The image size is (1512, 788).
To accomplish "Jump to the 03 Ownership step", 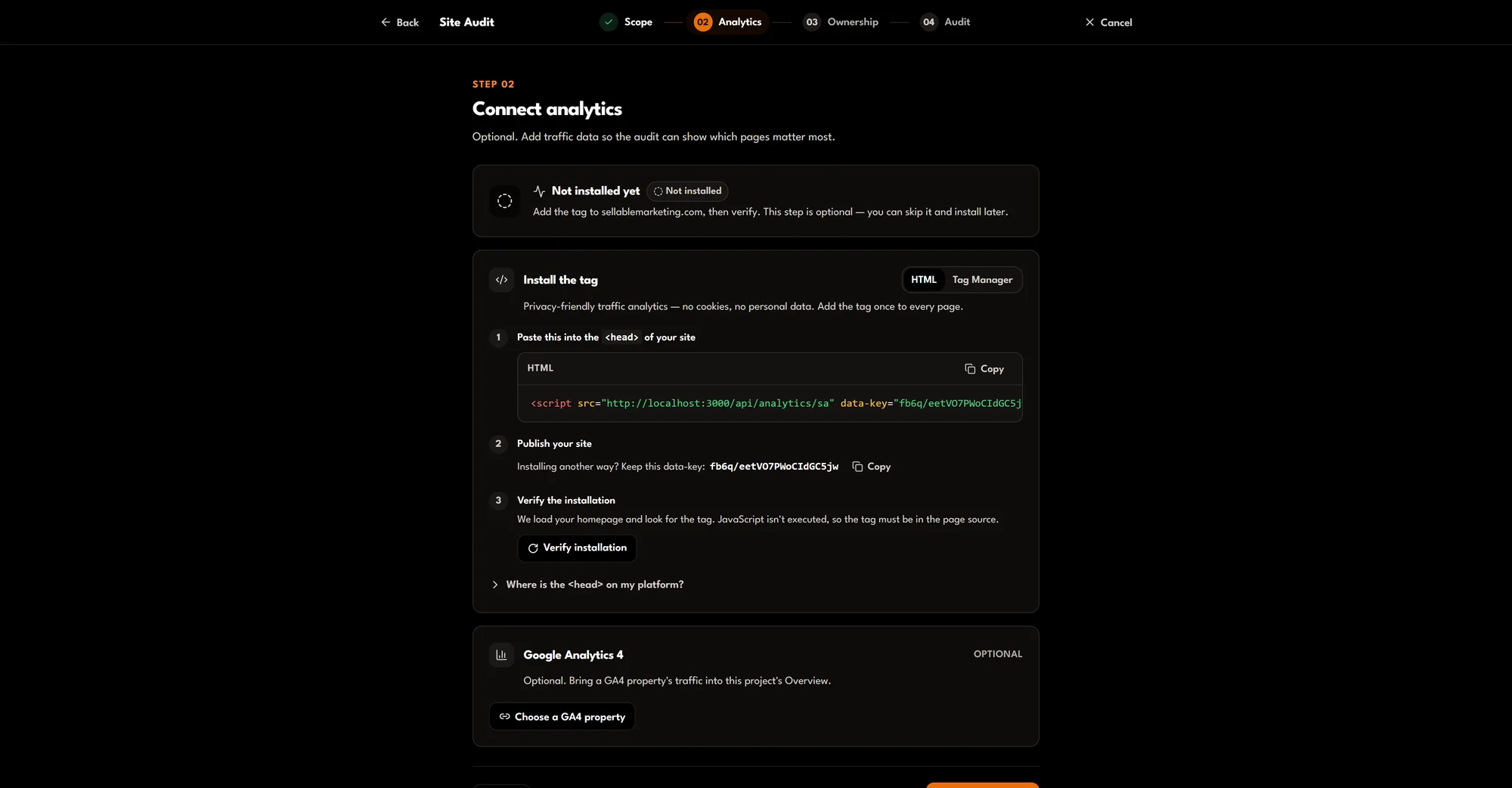I will coord(841,22).
